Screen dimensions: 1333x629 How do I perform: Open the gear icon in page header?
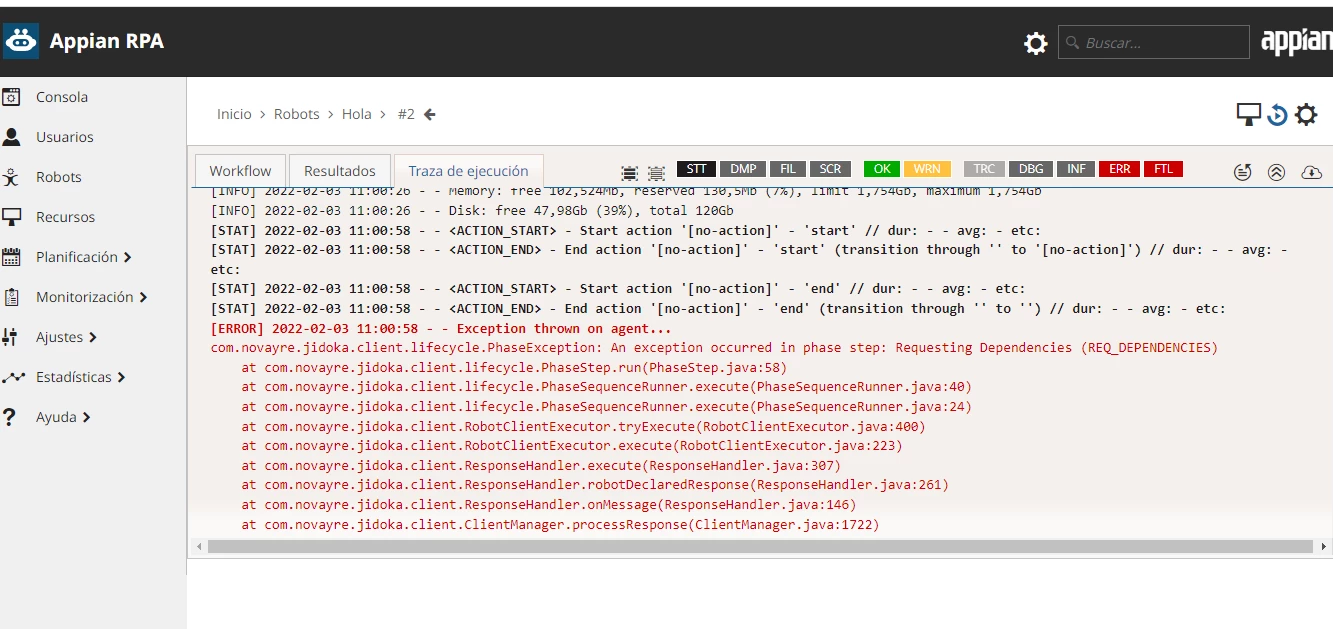pos(1306,115)
